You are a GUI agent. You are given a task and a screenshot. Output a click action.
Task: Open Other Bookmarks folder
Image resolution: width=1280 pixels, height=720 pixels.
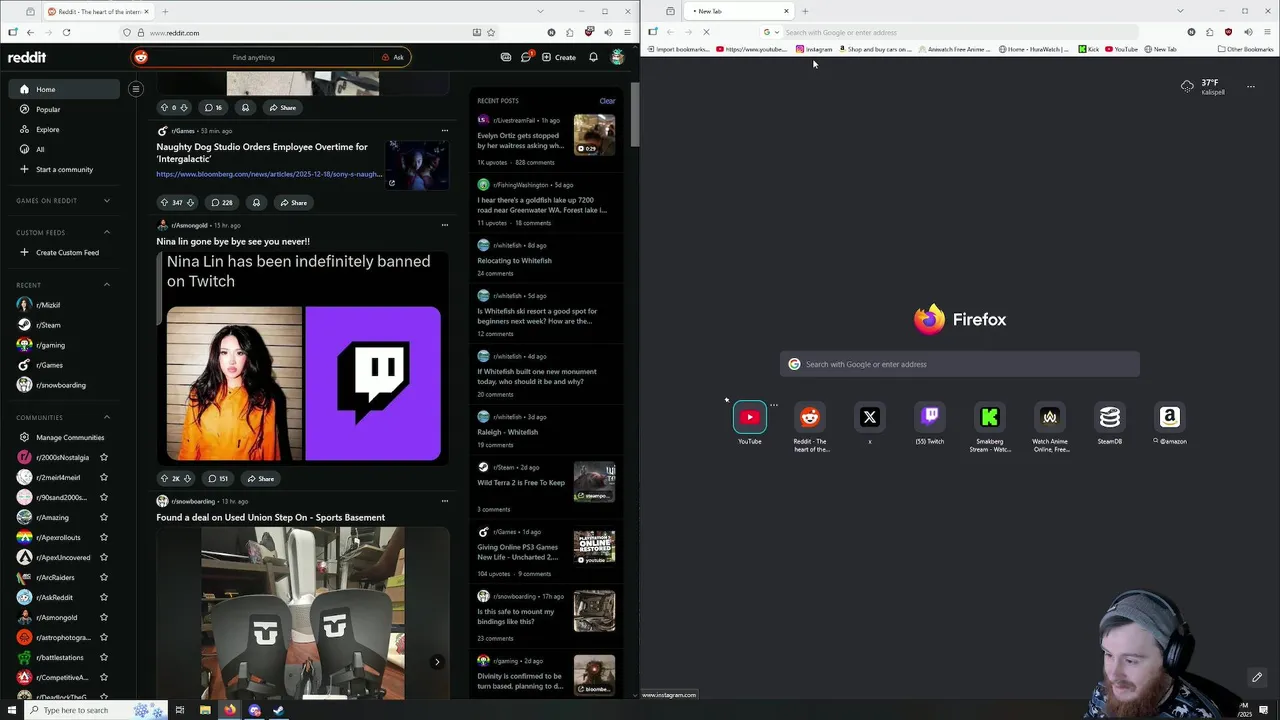pos(1246,49)
